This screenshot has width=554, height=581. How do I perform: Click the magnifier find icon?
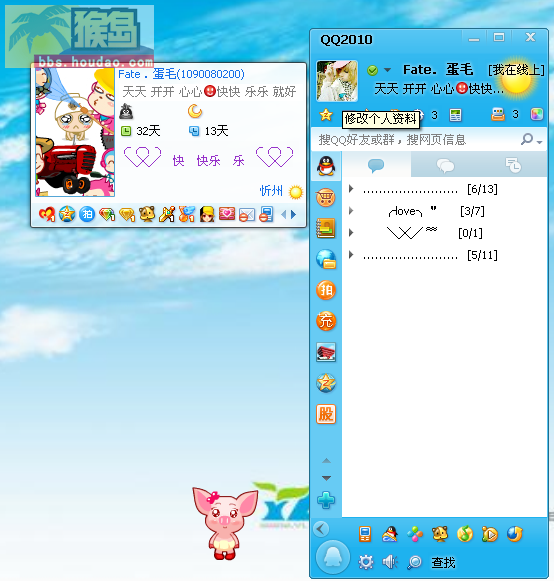coord(414,562)
